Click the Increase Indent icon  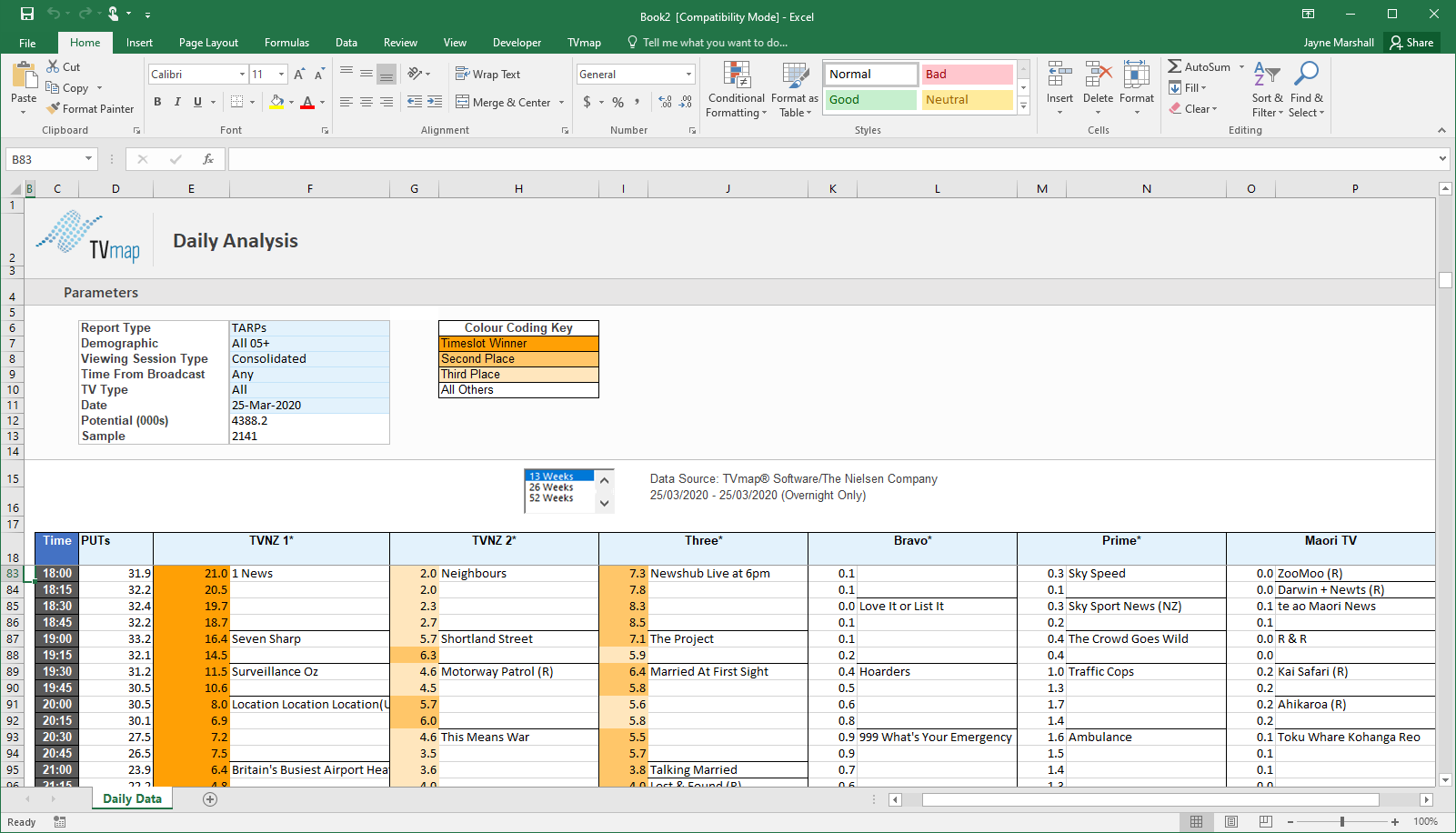click(x=435, y=102)
